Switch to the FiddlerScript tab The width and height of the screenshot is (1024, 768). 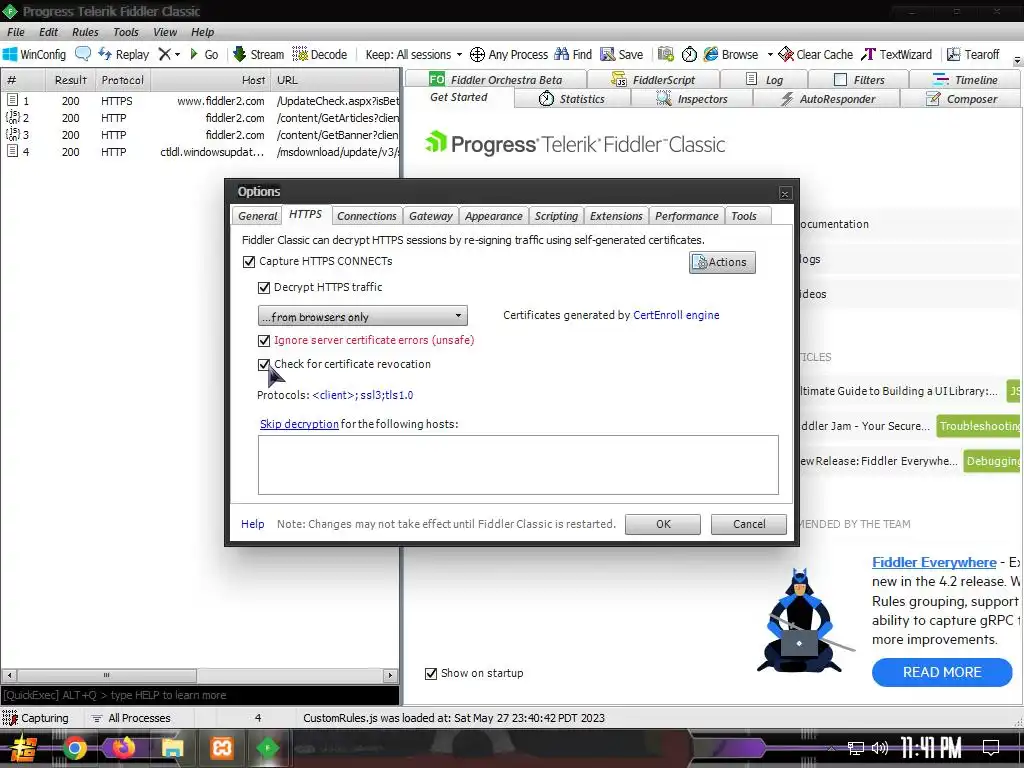pos(654,80)
